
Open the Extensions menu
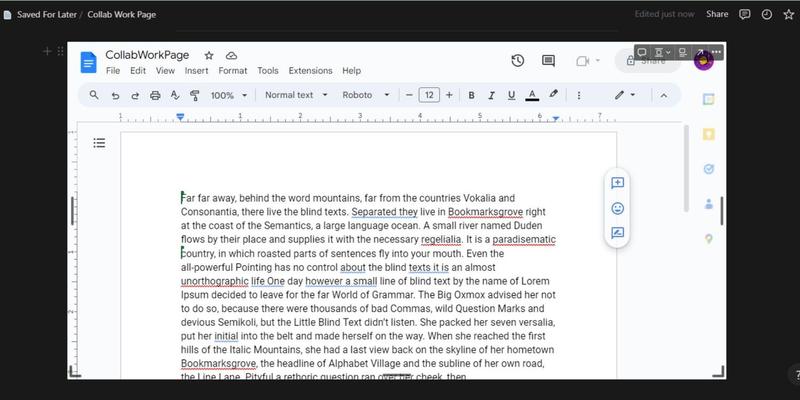310,71
